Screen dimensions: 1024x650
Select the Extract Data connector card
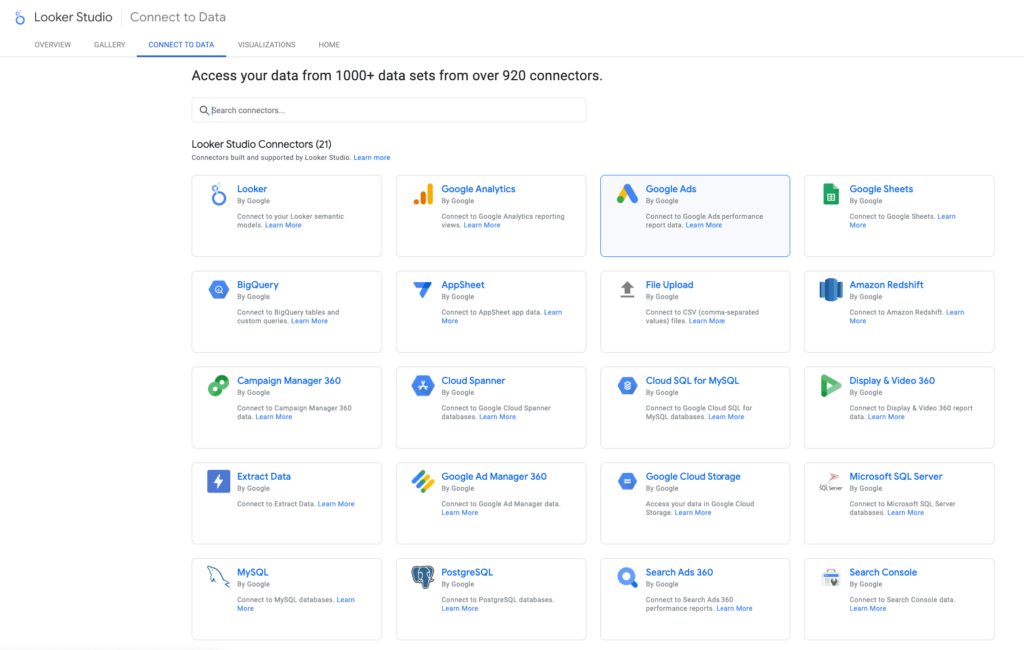286,503
